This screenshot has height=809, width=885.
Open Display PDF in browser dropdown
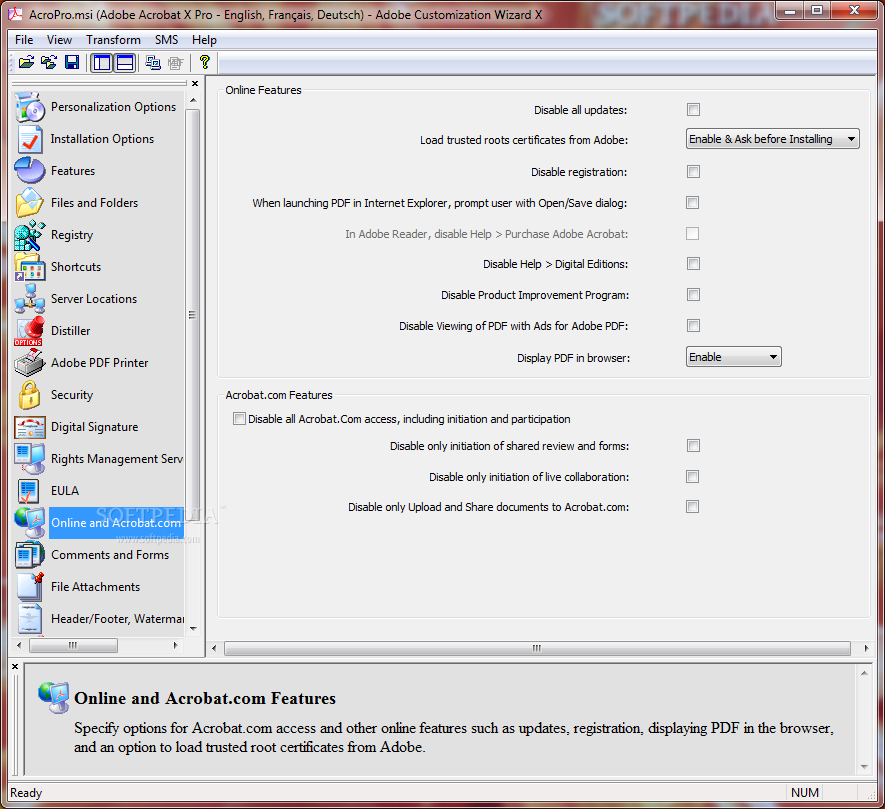[x=733, y=357]
